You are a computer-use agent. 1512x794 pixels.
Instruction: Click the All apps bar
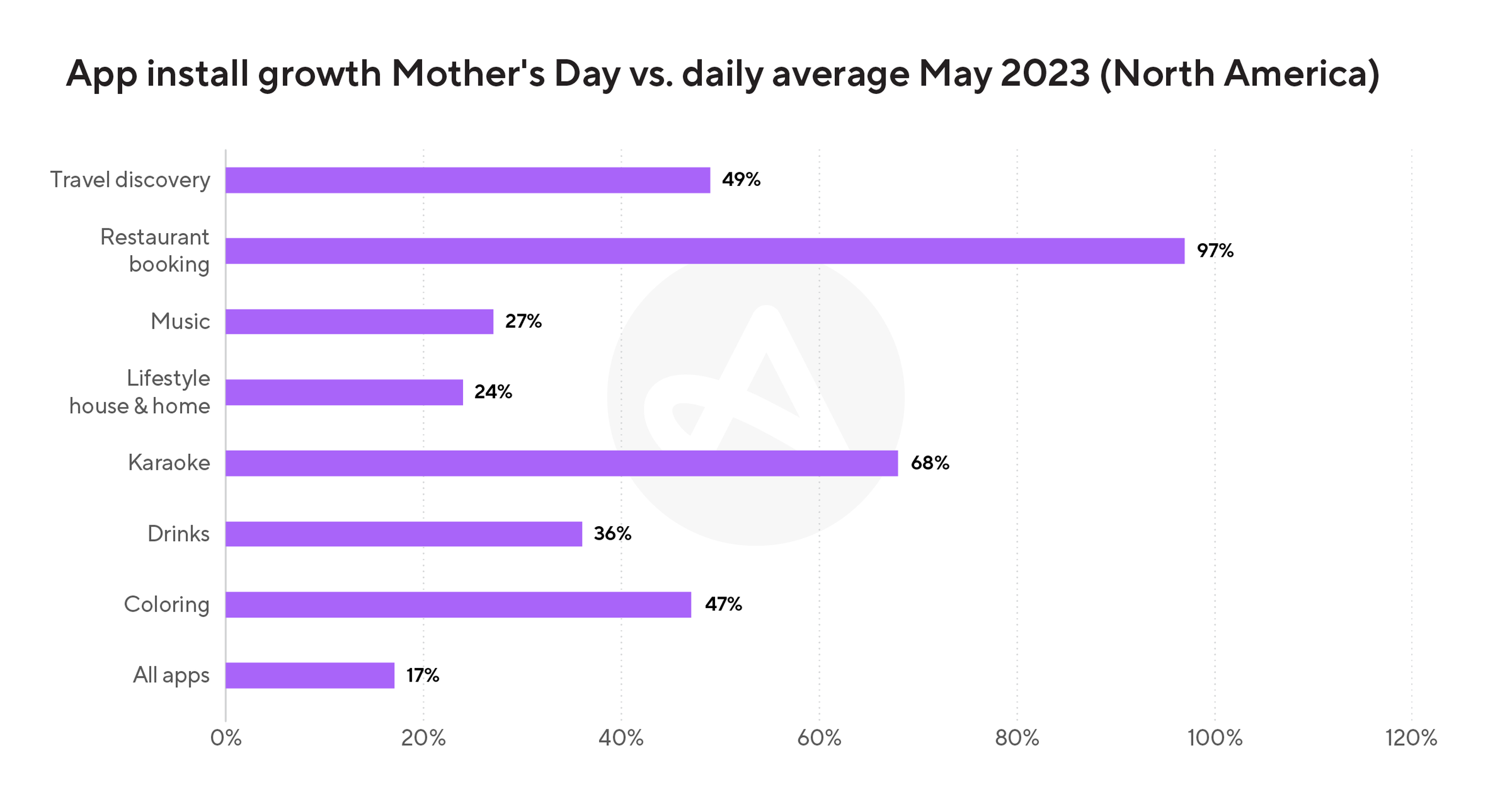pyautogui.click(x=310, y=675)
